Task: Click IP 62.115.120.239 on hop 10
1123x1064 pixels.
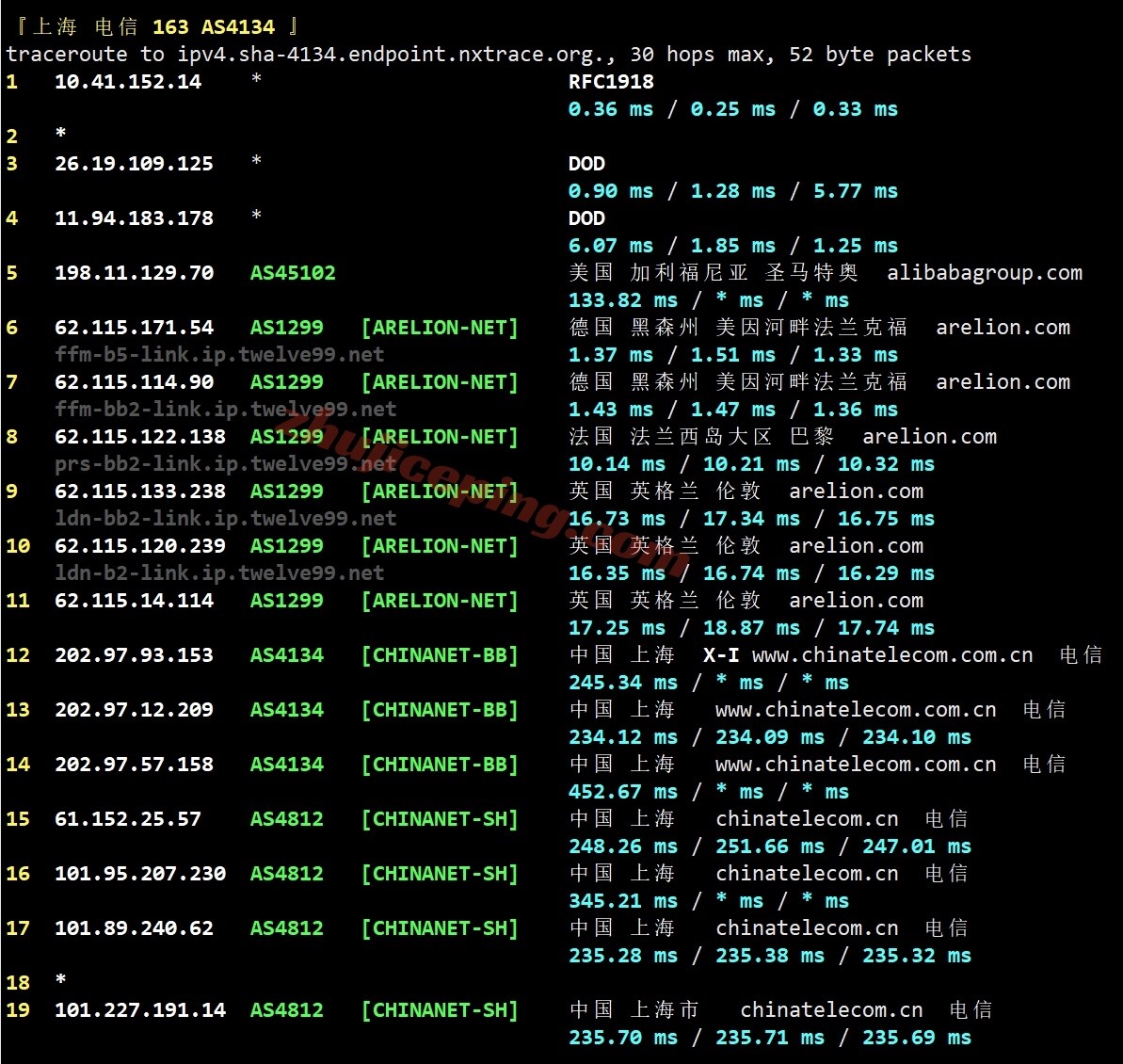Action: coord(140,546)
